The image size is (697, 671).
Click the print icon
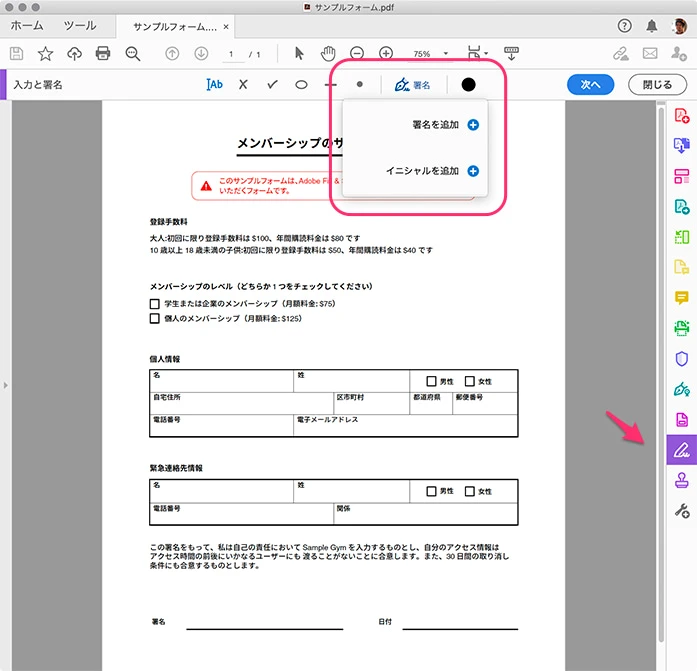tap(103, 53)
